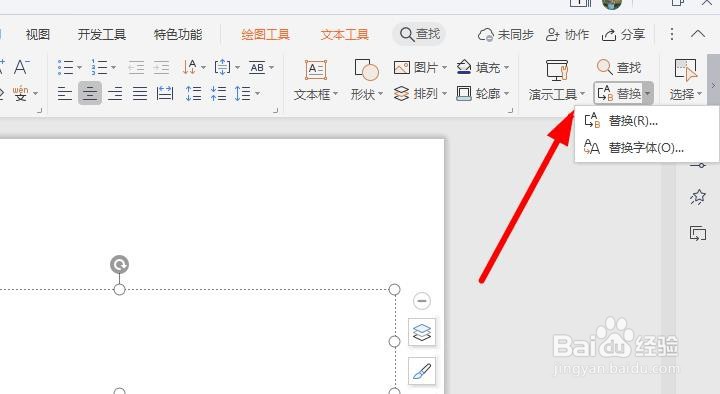
Task: Collapse the ribbon with the chevron
Action: click(698, 34)
